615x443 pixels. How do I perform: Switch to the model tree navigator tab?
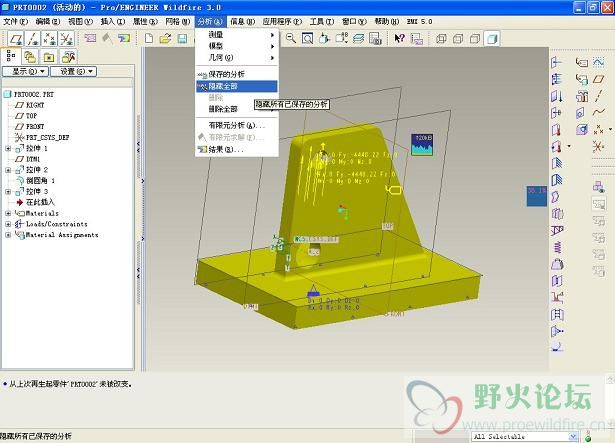11,57
